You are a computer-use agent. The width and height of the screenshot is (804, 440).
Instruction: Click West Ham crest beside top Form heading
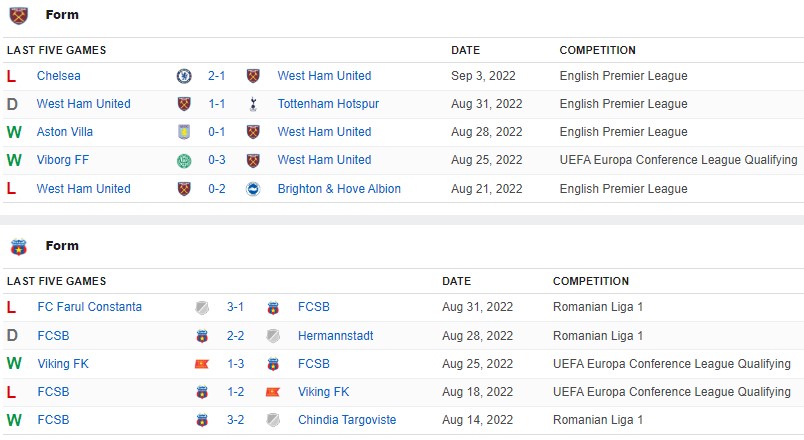(18, 15)
